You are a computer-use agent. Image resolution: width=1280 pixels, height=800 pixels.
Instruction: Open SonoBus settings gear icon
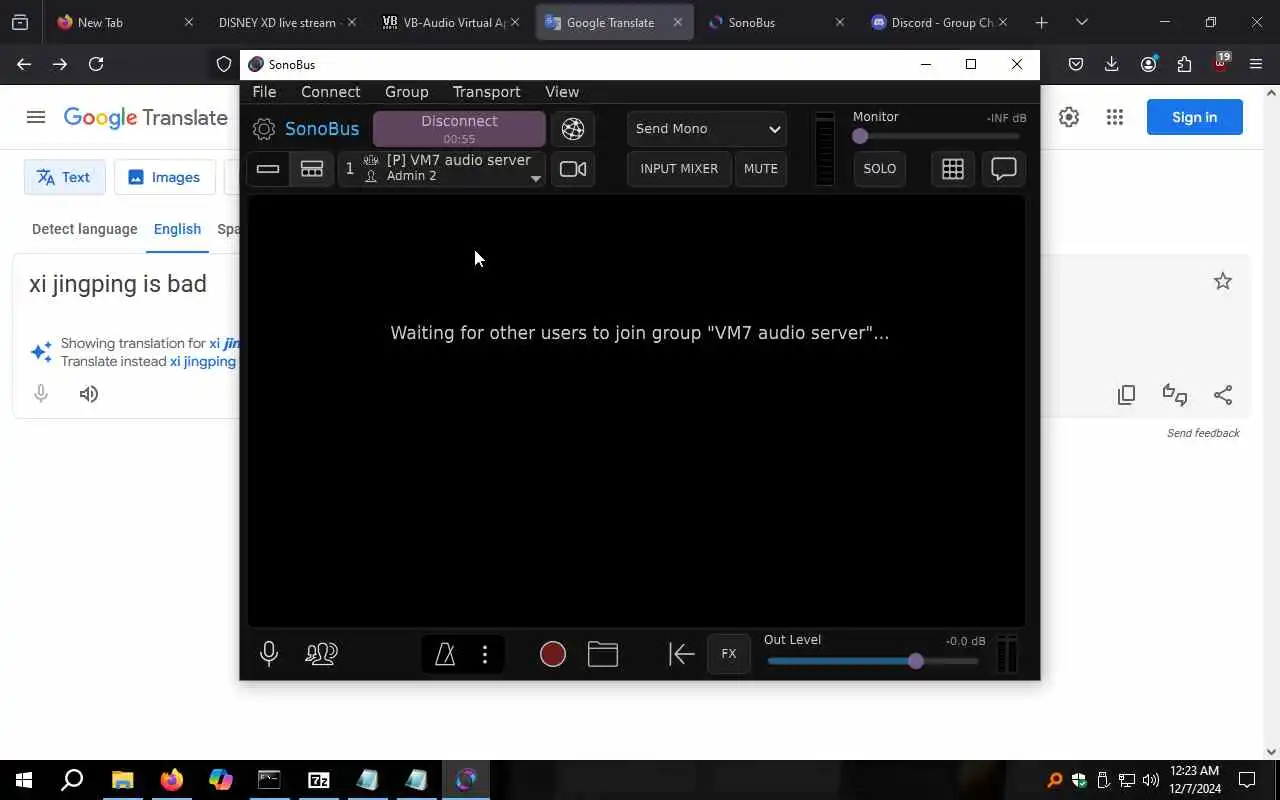coord(264,129)
